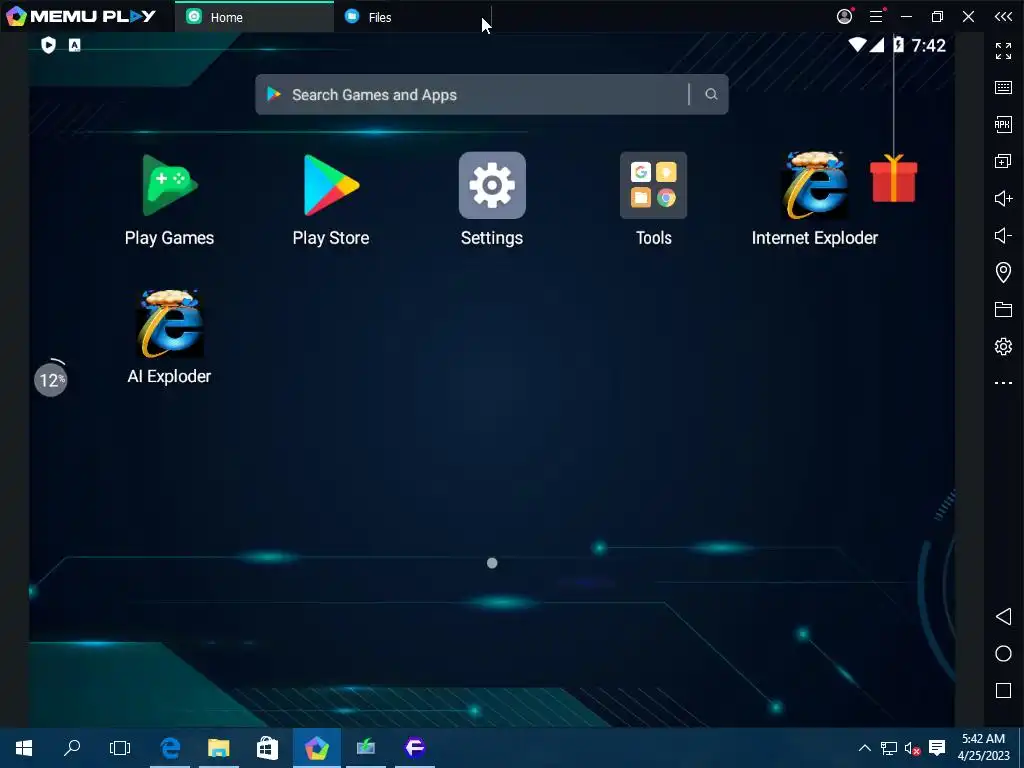Tap the Android Home circle button
The width and height of the screenshot is (1024, 768).
[x=1003, y=654]
